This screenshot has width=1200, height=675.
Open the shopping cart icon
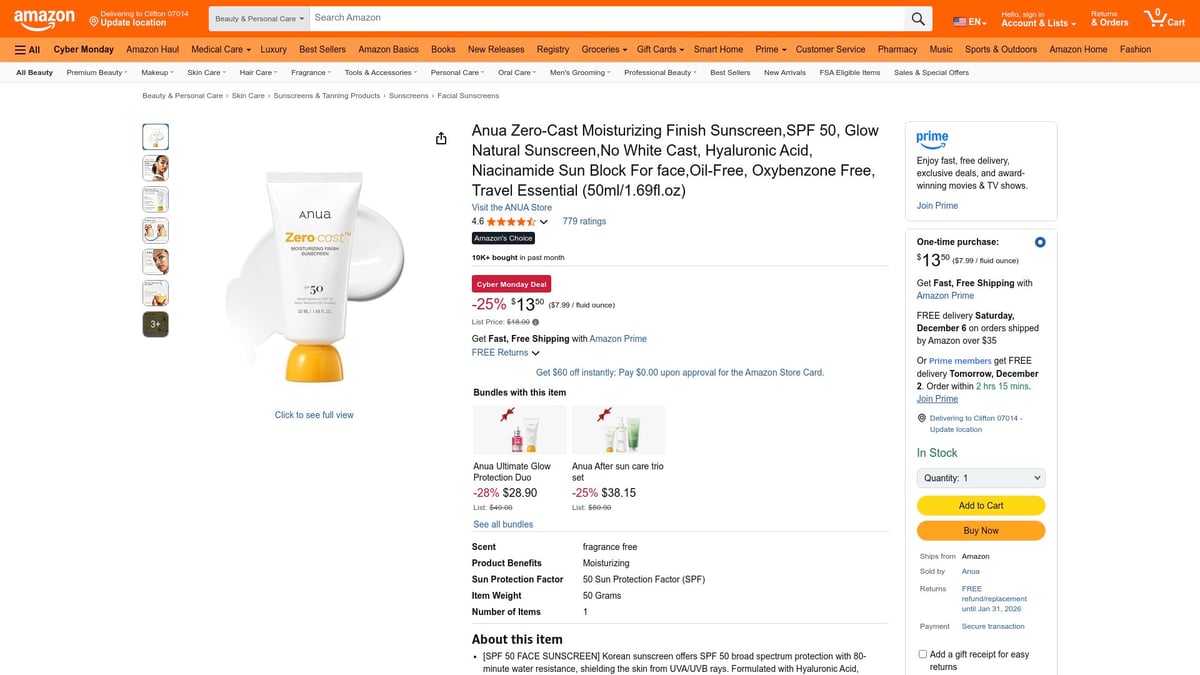click(1155, 17)
